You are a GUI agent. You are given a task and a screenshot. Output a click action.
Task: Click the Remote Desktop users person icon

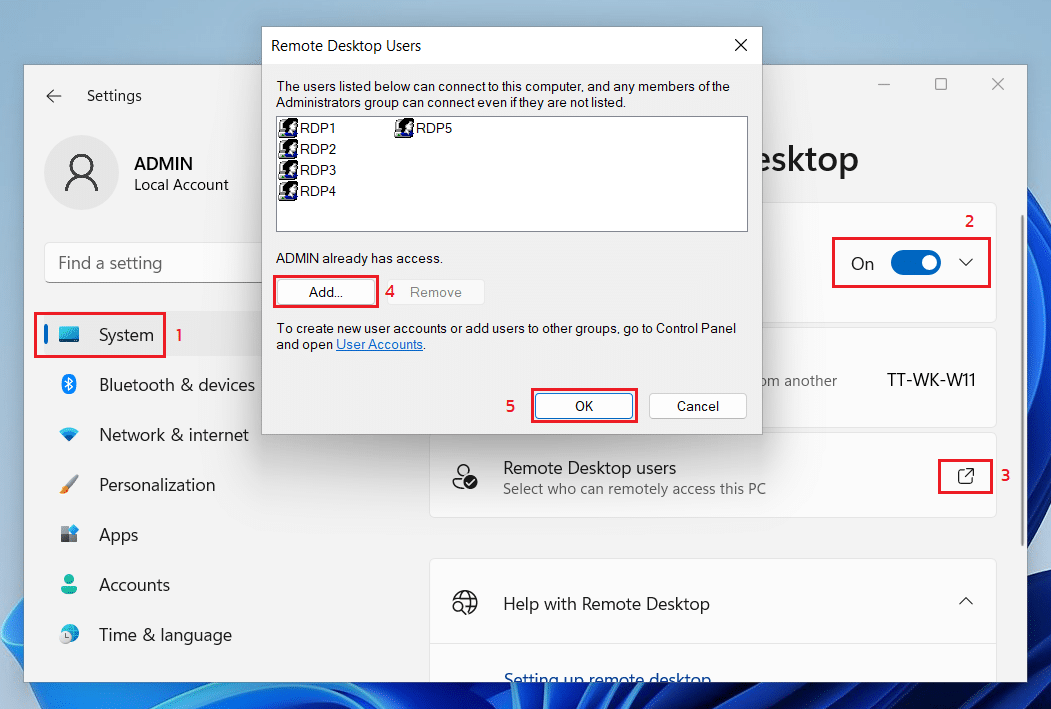(465, 476)
